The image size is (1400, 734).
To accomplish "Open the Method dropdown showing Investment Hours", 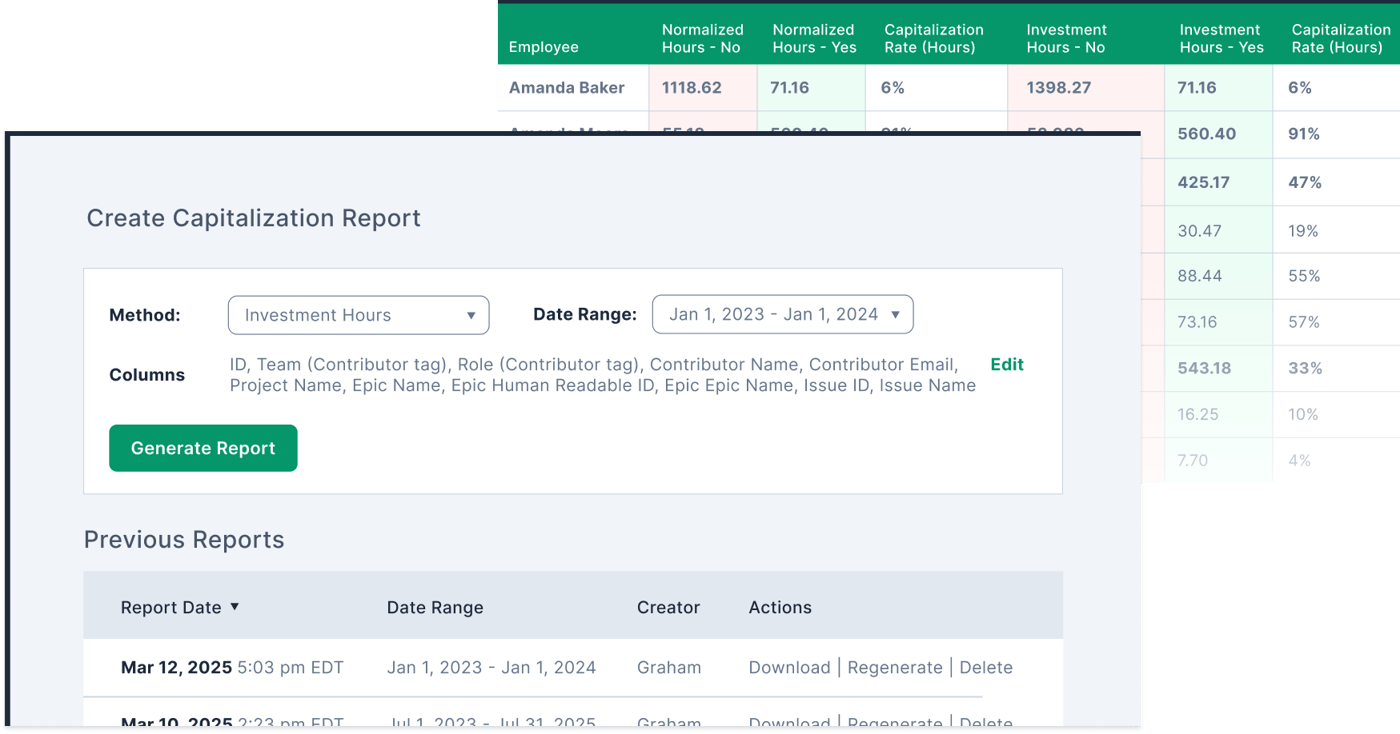I will pyautogui.click(x=358, y=315).
